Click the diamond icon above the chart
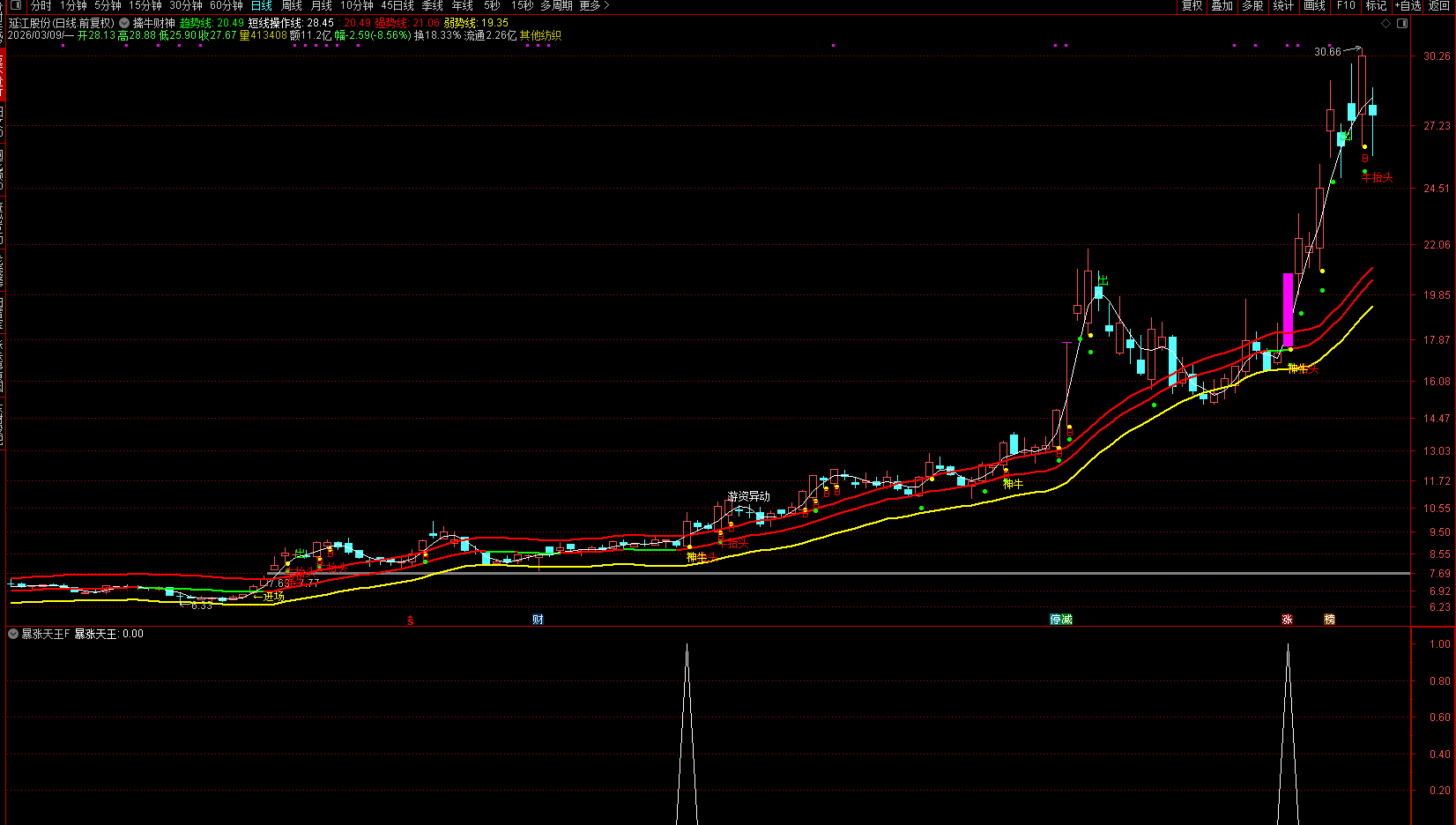 pos(1386,23)
